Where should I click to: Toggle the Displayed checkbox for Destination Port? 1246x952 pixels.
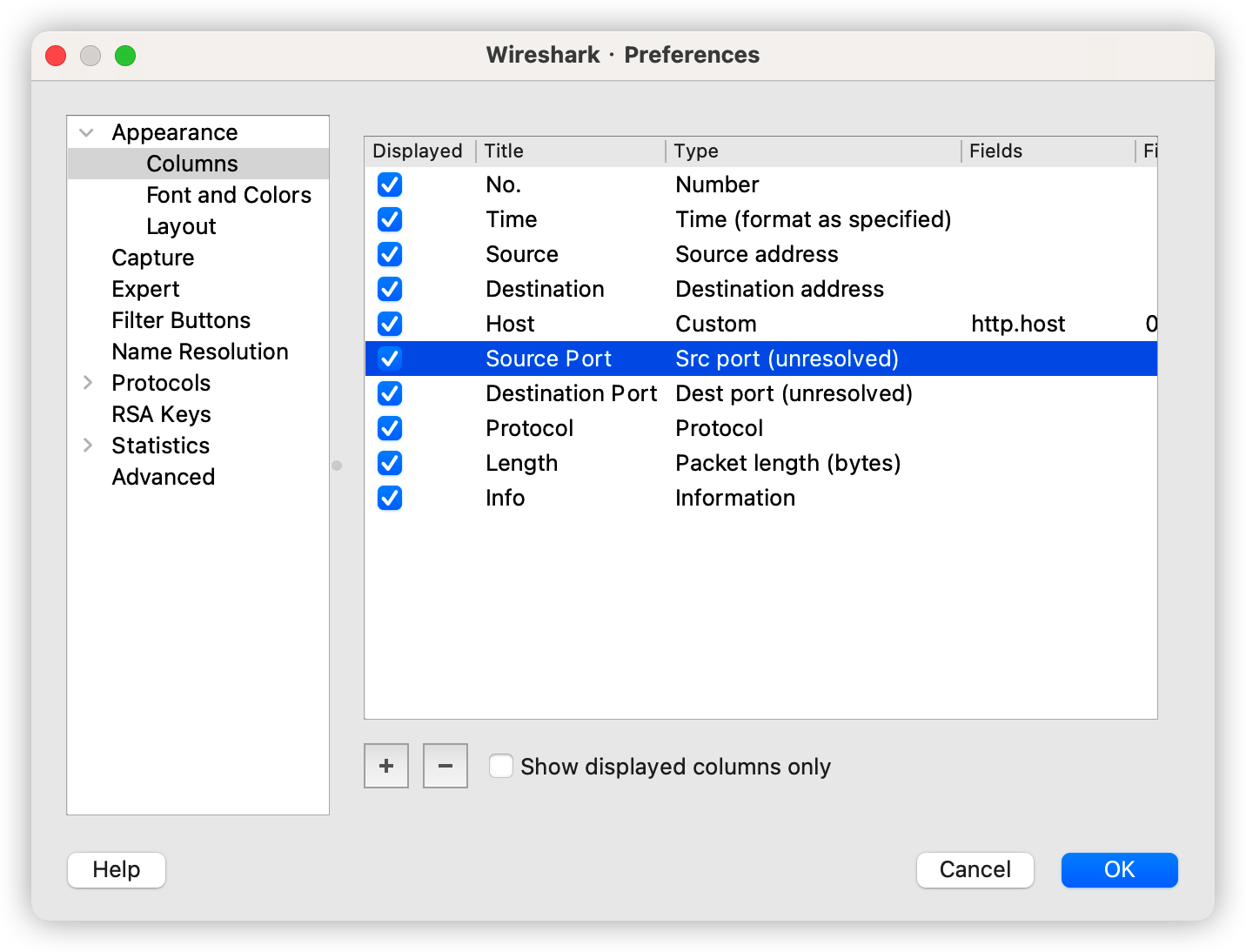pyautogui.click(x=390, y=393)
